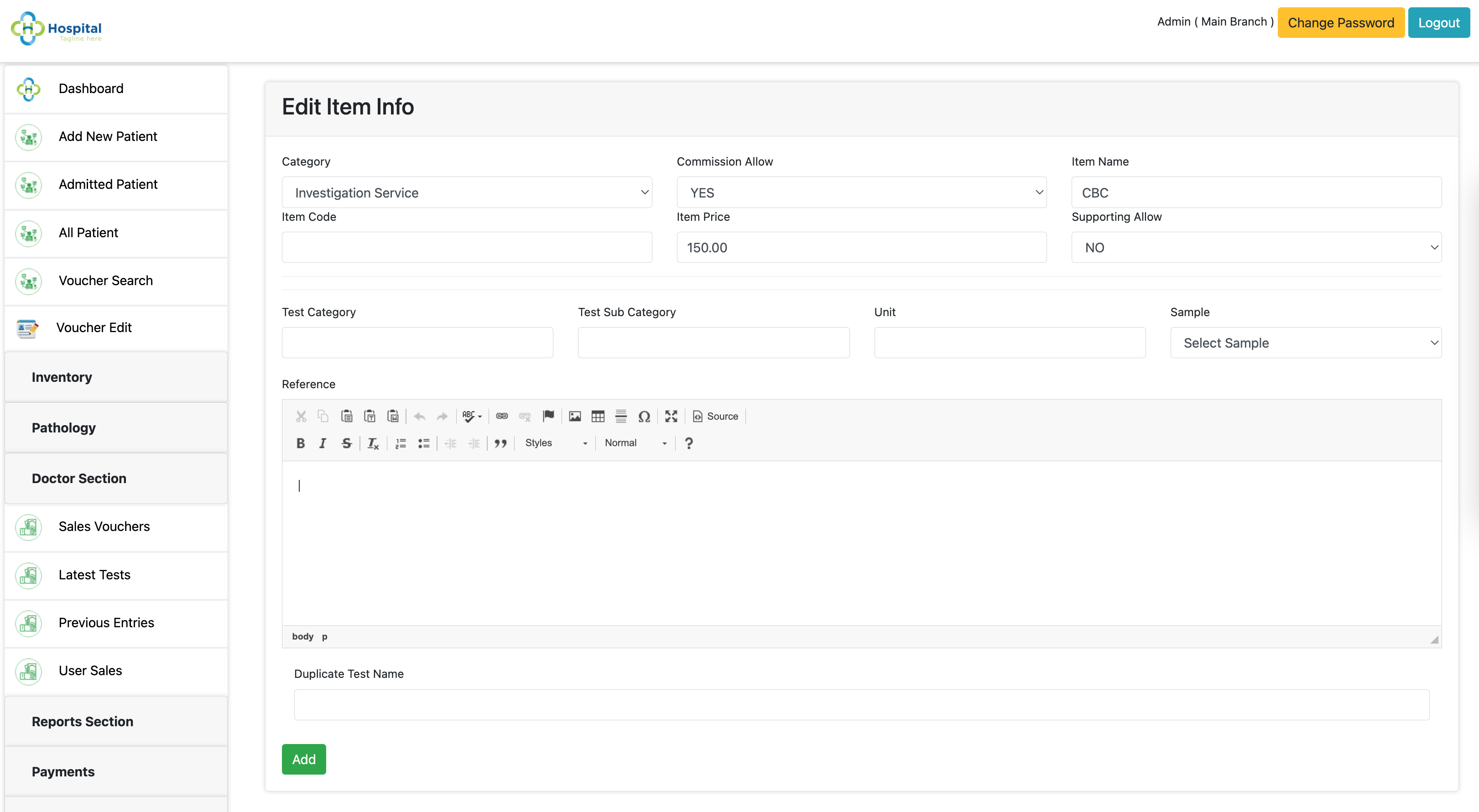Open the Styles dropdown in editor

[x=556, y=443]
